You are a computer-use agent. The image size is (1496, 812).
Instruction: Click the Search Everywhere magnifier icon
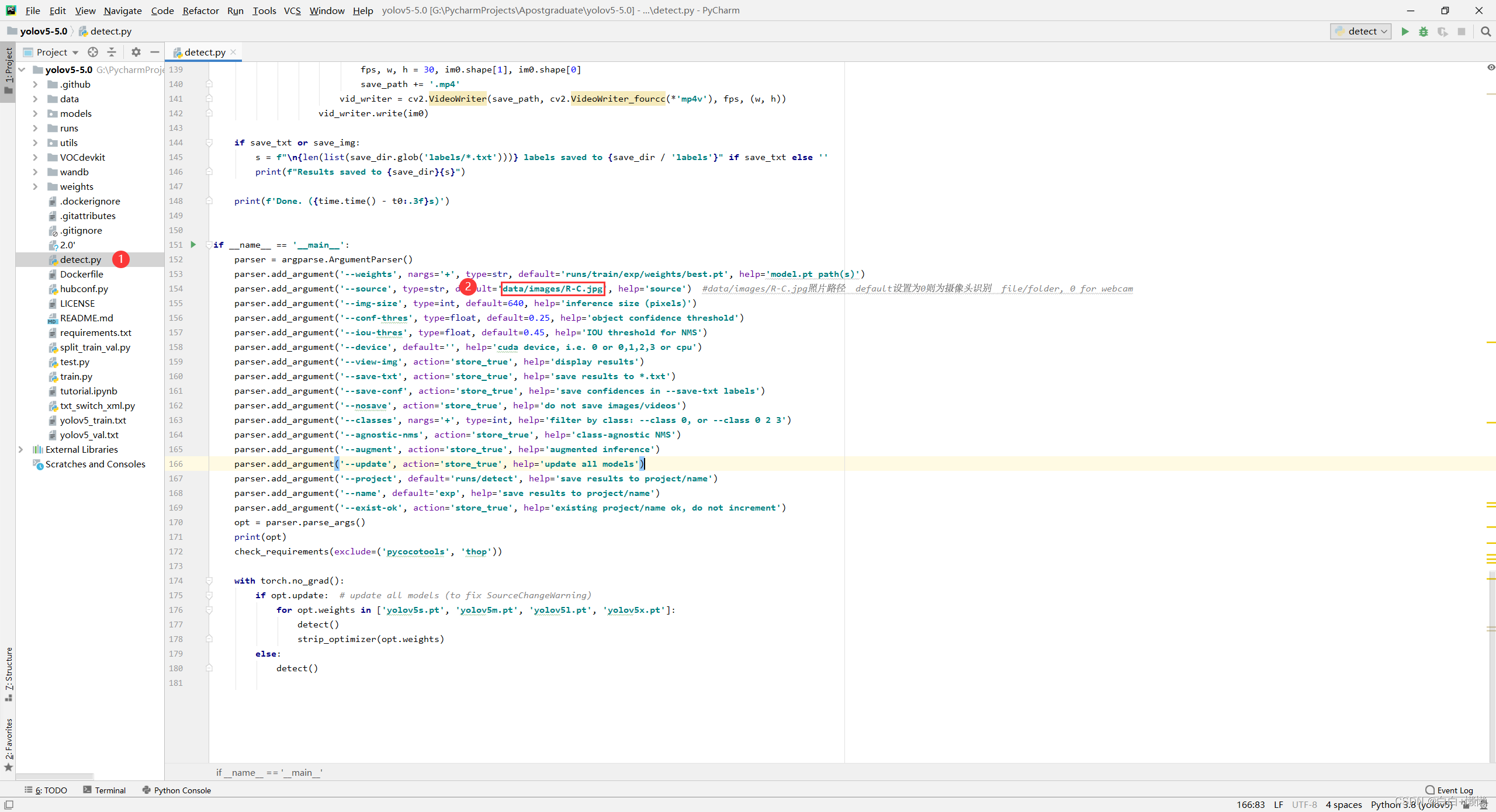coord(1485,32)
